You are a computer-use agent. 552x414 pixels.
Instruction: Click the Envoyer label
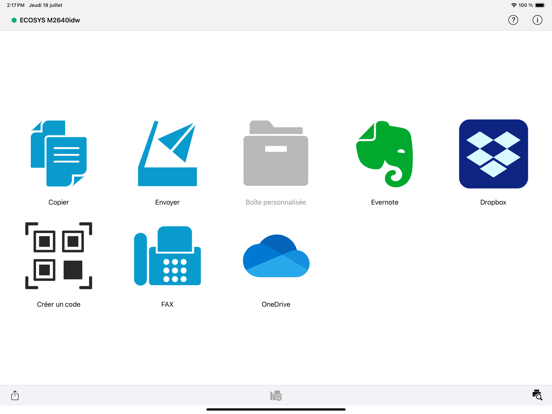tap(167, 202)
